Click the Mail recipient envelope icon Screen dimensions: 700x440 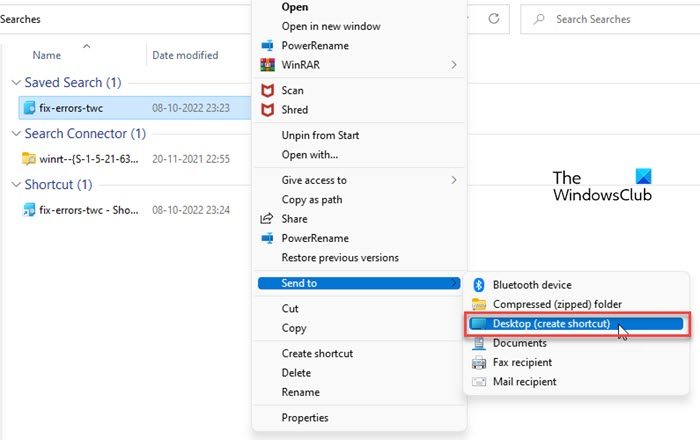(x=479, y=381)
